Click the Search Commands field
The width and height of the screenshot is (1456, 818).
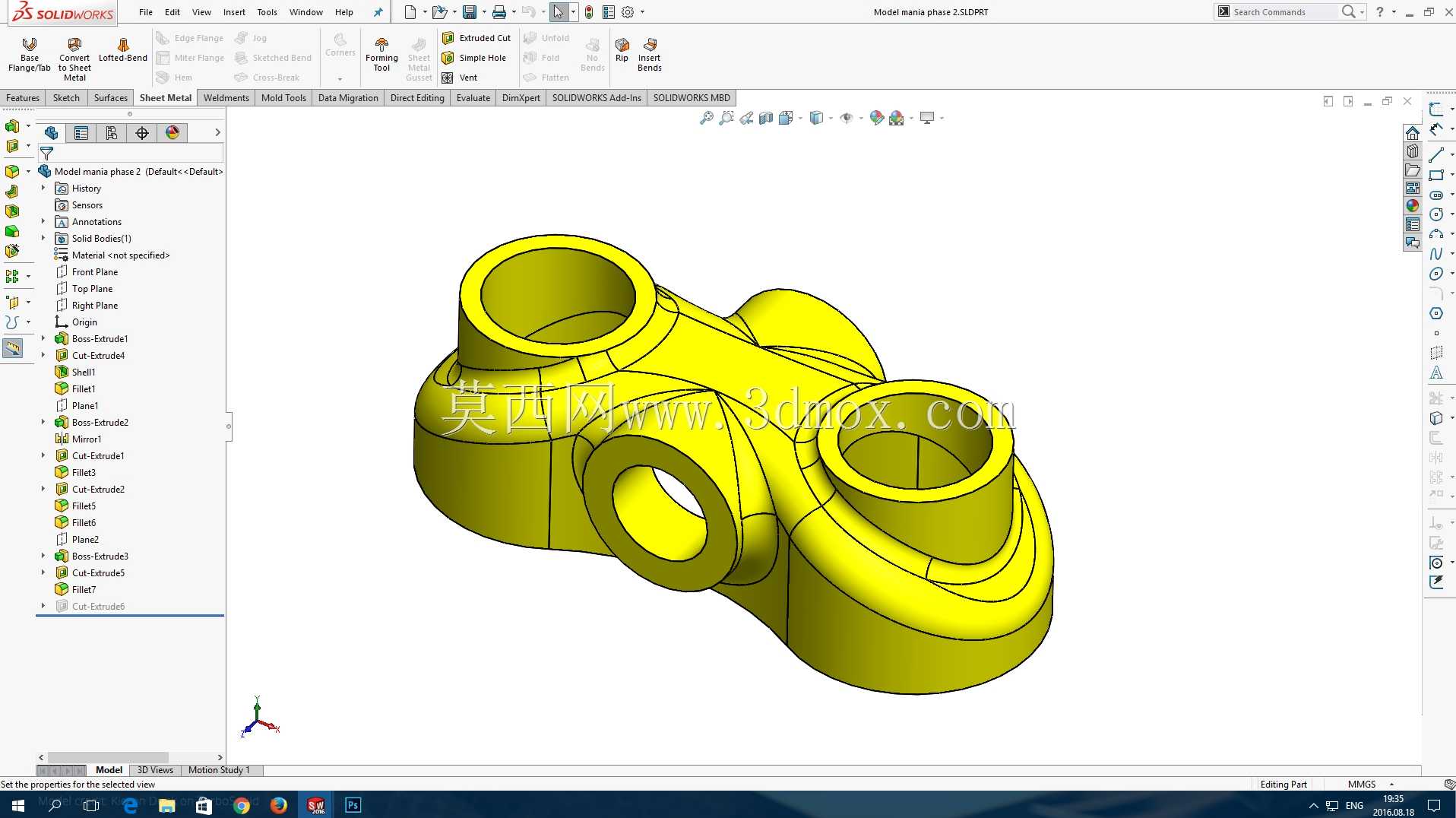(x=1284, y=12)
